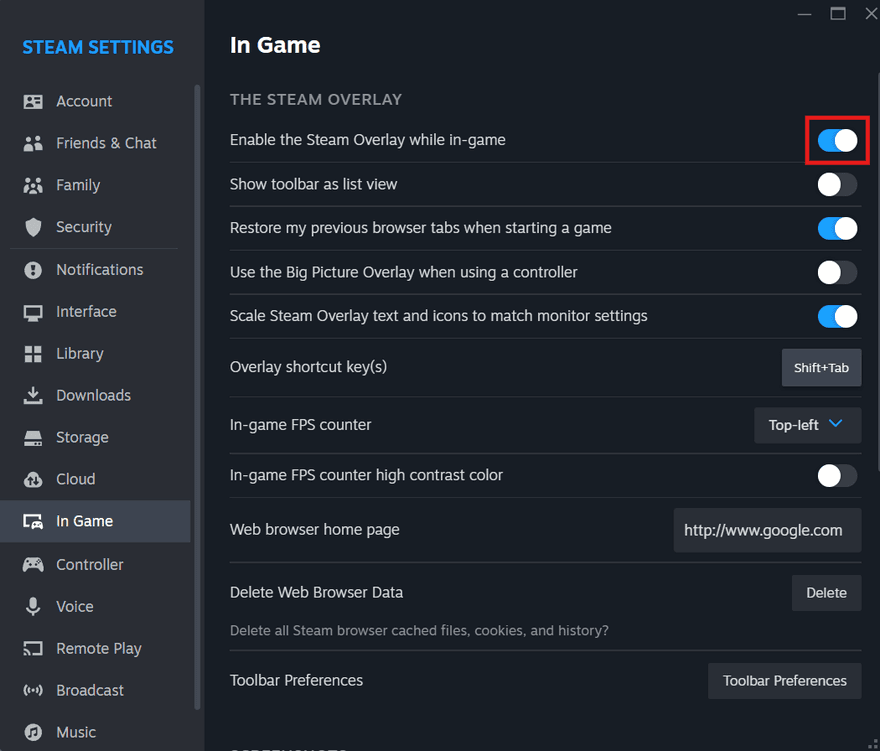880x751 pixels.
Task: Open the Library settings section
Action: point(31,353)
